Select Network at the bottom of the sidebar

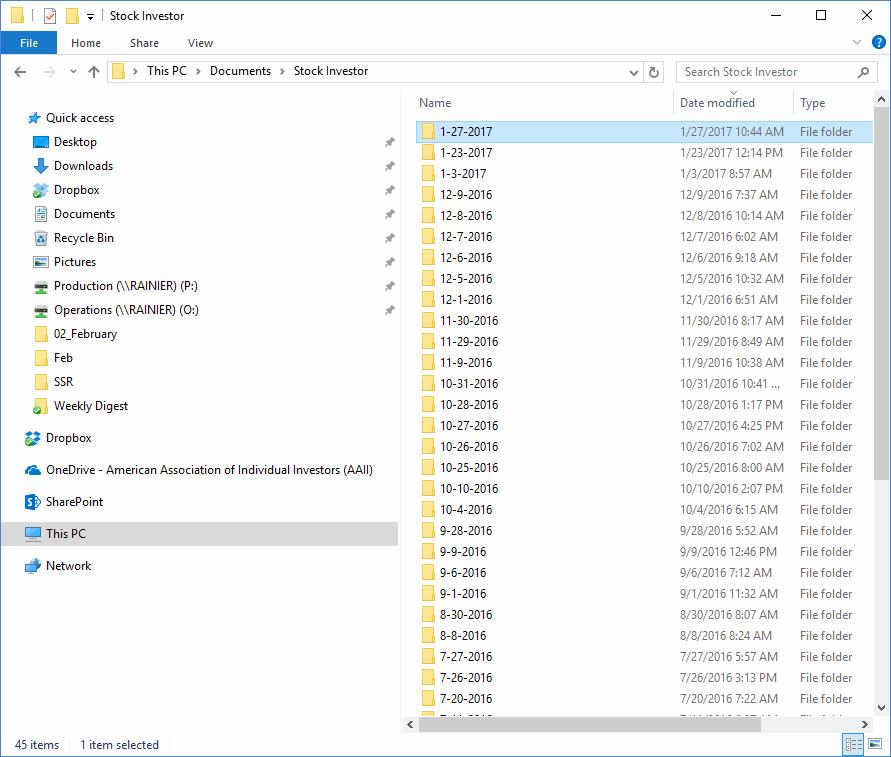pyautogui.click(x=67, y=565)
